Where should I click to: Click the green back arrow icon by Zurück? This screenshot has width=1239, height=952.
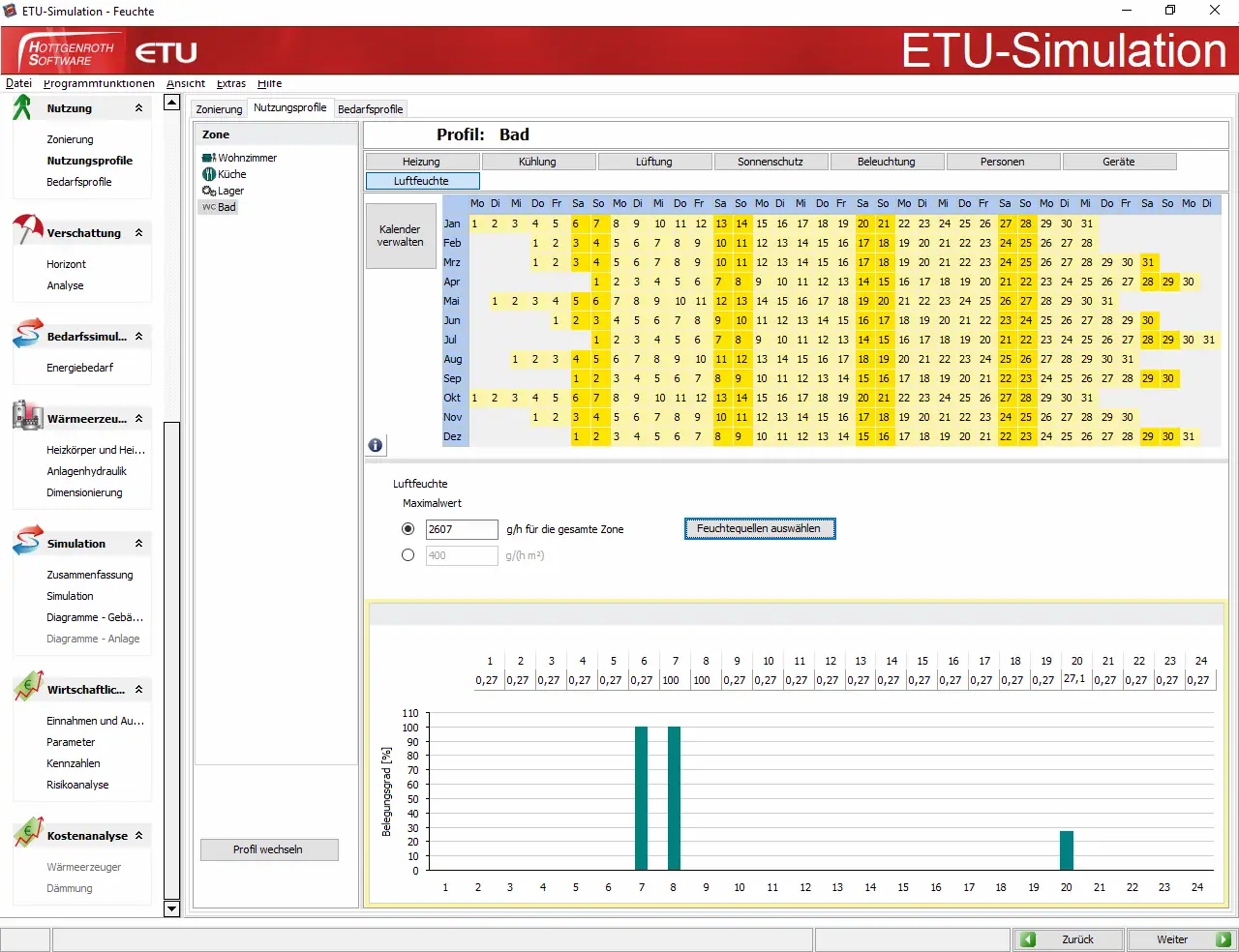click(x=1029, y=939)
